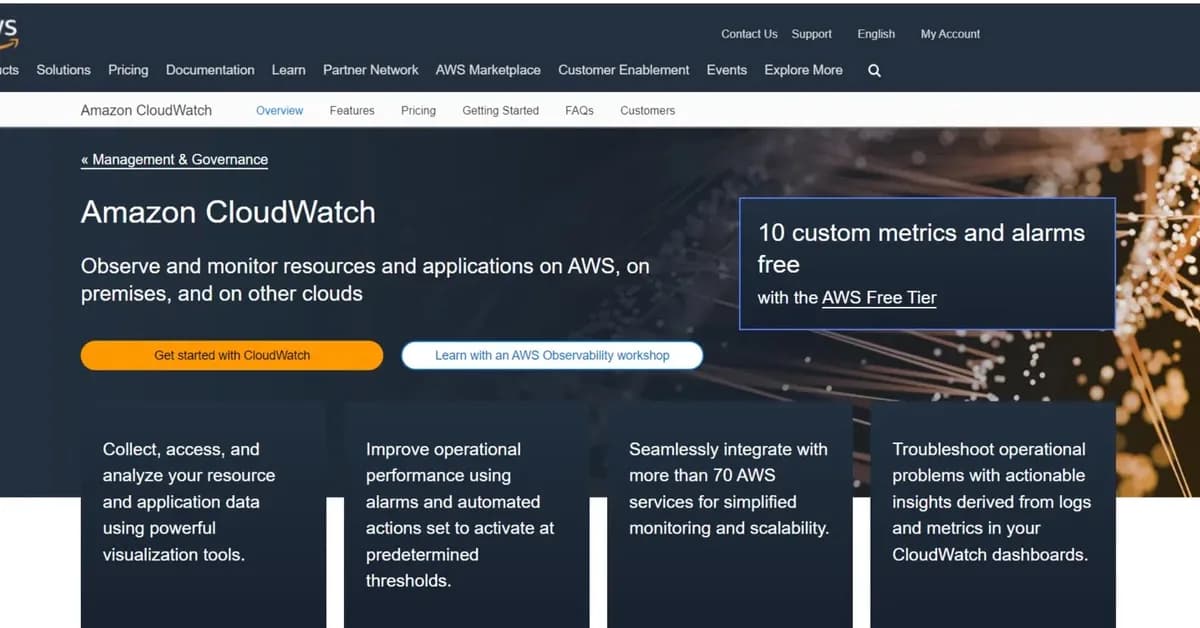
Task: Click the AWS logo
Action: 8,32
